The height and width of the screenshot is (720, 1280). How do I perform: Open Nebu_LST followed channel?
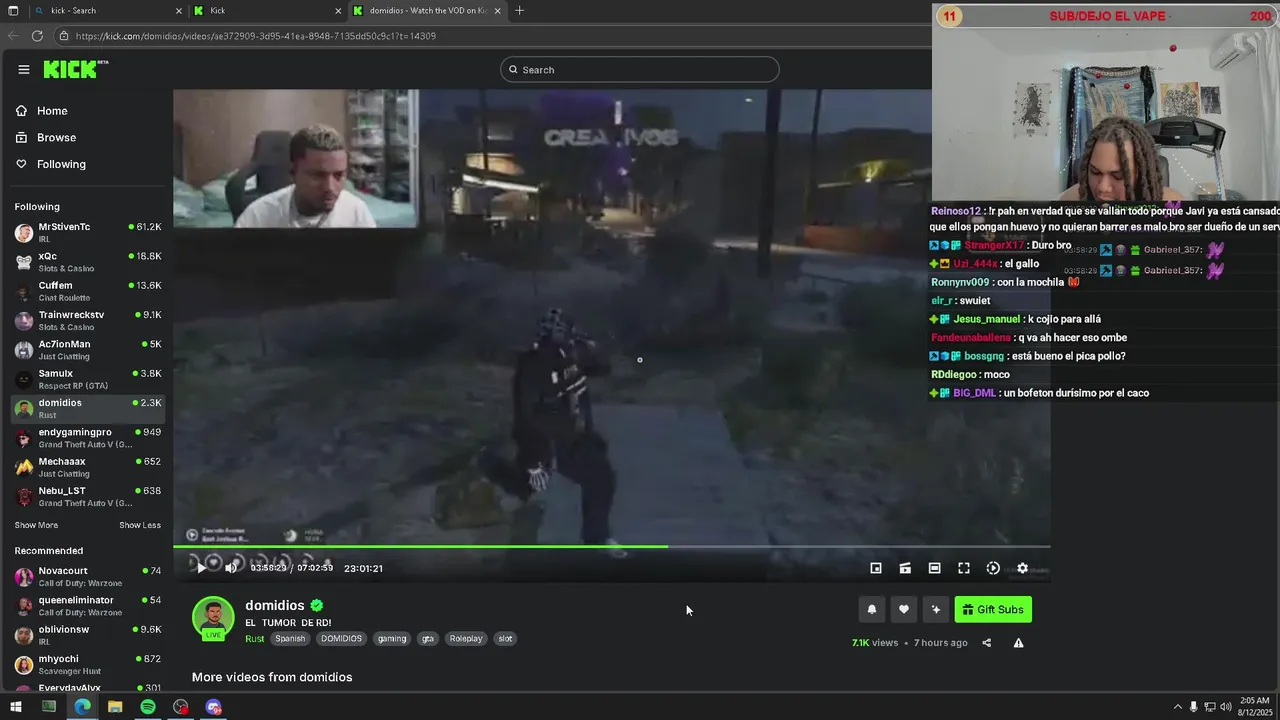coord(88,496)
